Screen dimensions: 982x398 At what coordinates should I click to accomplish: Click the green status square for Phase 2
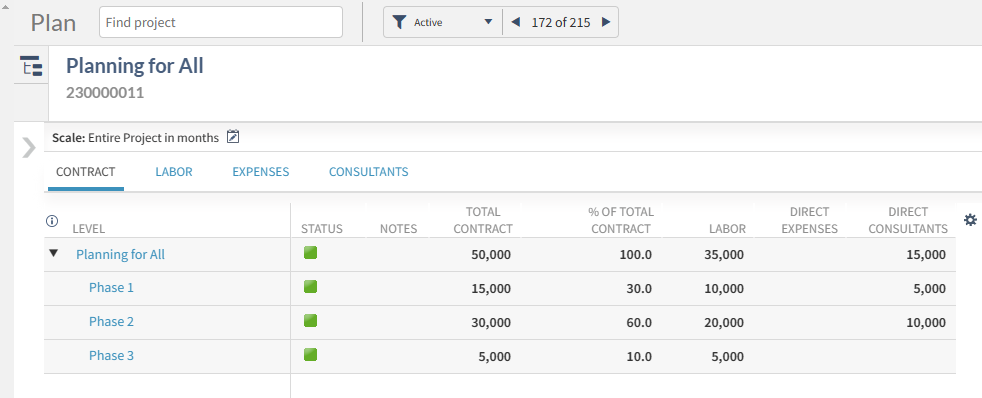(x=311, y=321)
